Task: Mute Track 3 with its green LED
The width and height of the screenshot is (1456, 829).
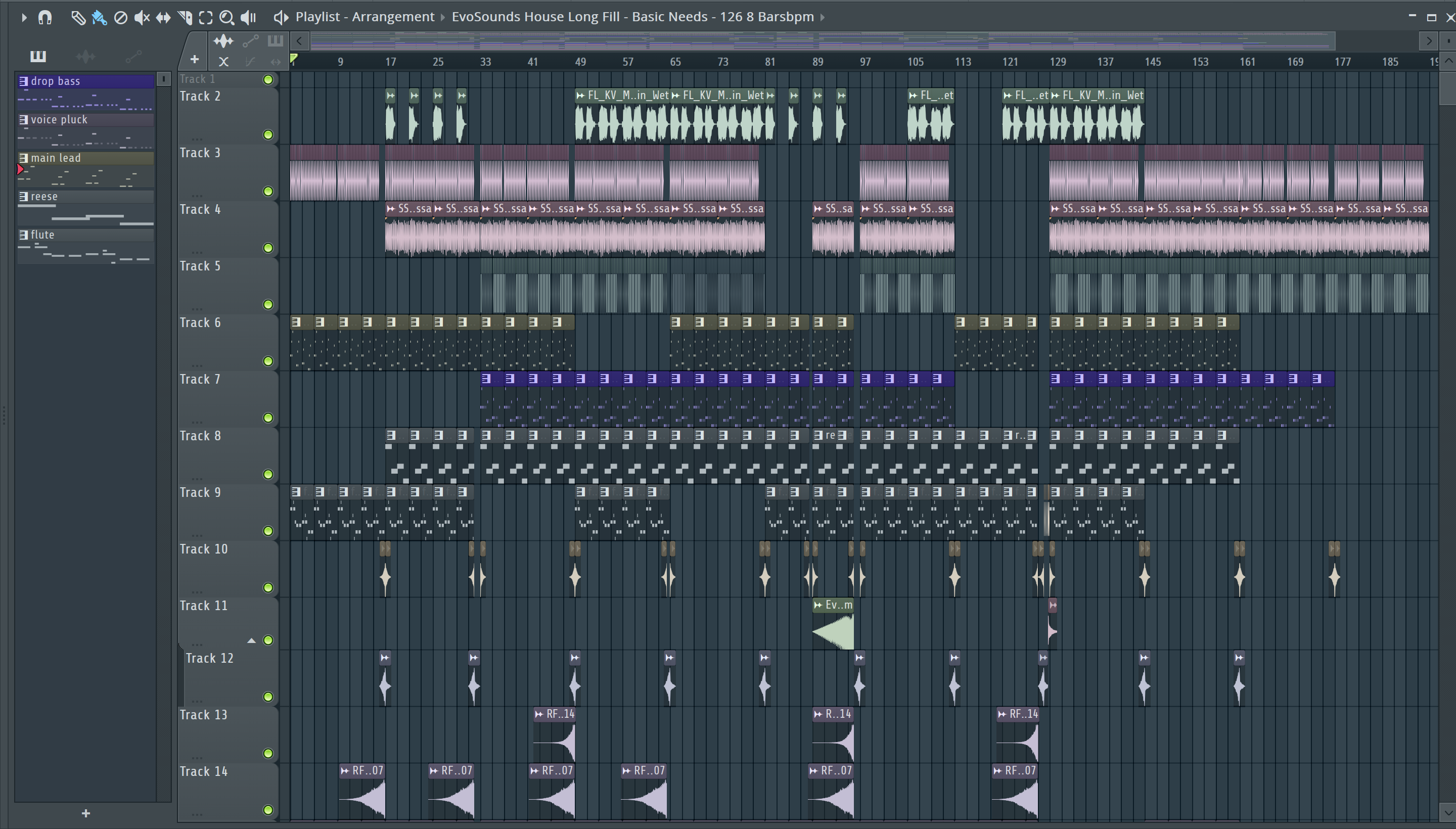Action: coord(268,191)
